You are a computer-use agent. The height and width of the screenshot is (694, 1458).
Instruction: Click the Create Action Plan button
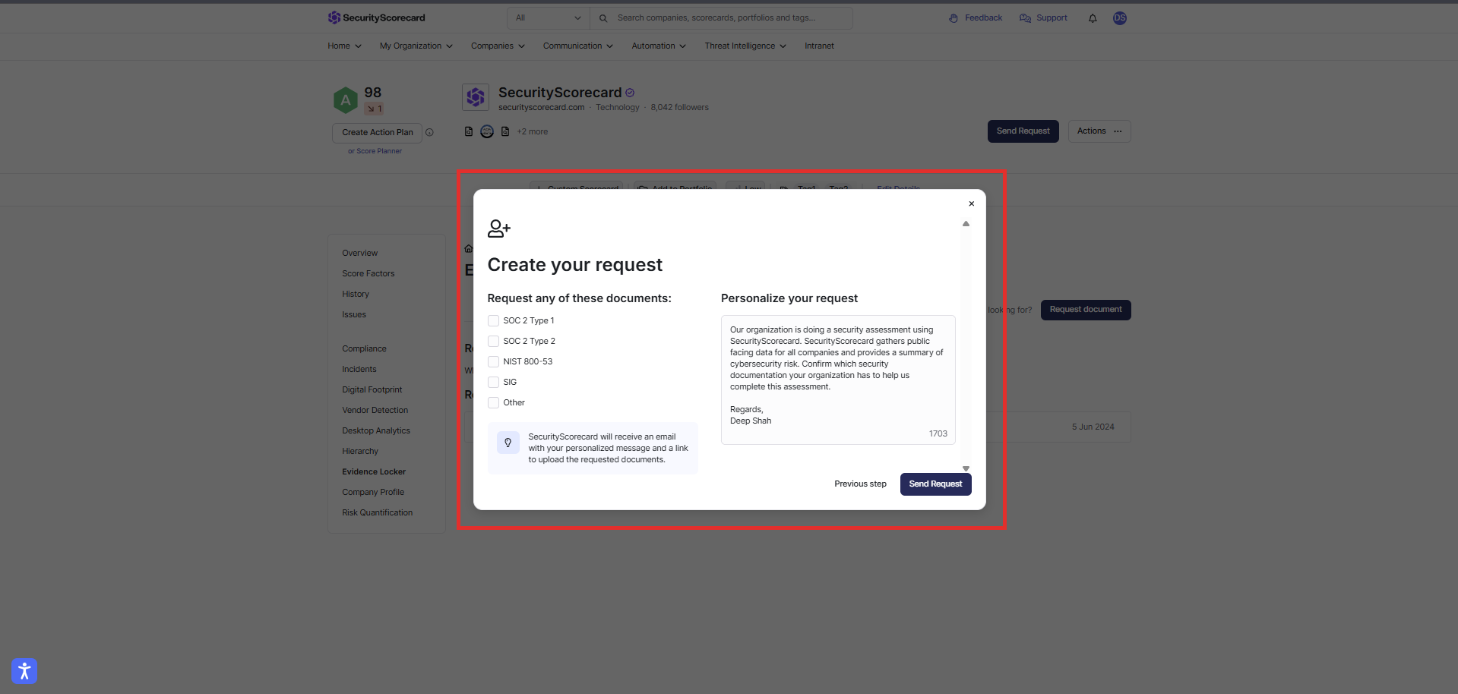point(377,132)
